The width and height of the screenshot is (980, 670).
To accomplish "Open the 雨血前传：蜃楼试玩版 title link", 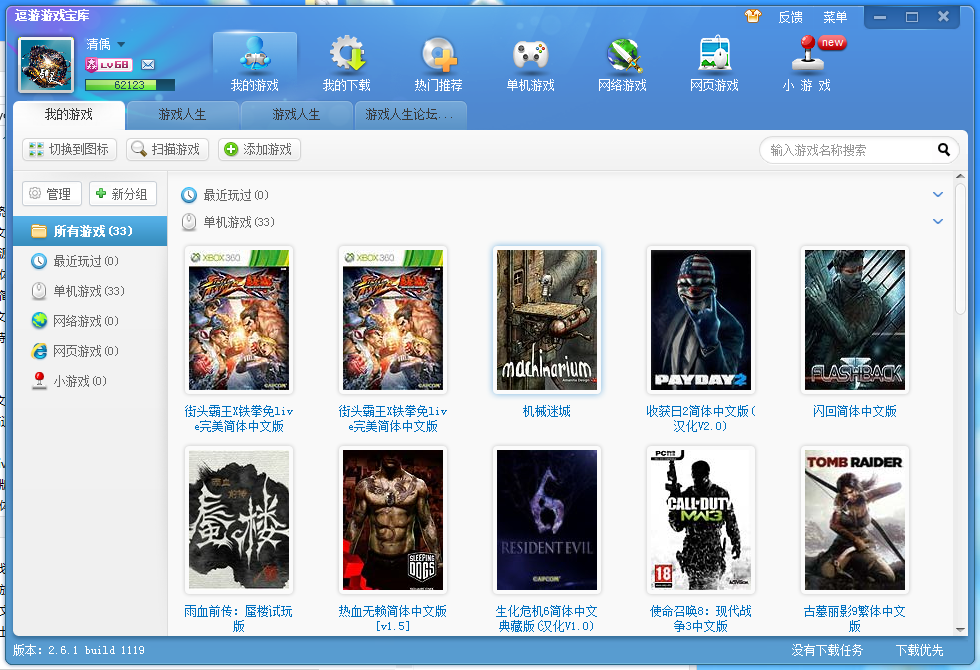I will pyautogui.click(x=239, y=619).
